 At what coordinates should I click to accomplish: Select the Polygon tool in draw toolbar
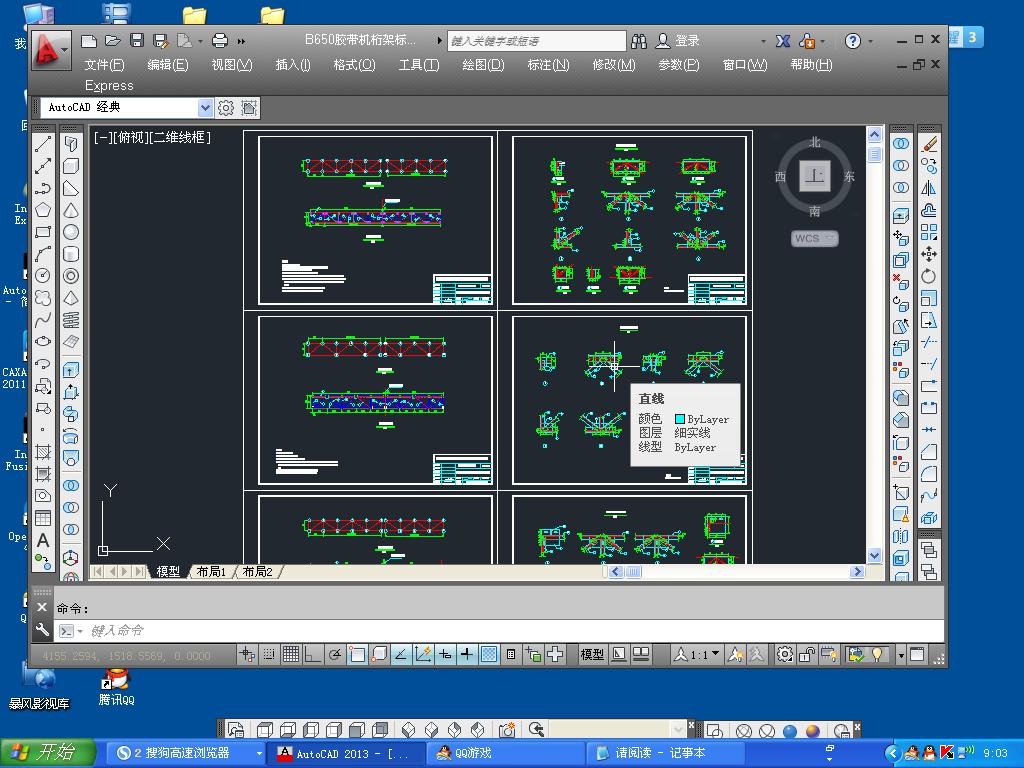coord(43,210)
